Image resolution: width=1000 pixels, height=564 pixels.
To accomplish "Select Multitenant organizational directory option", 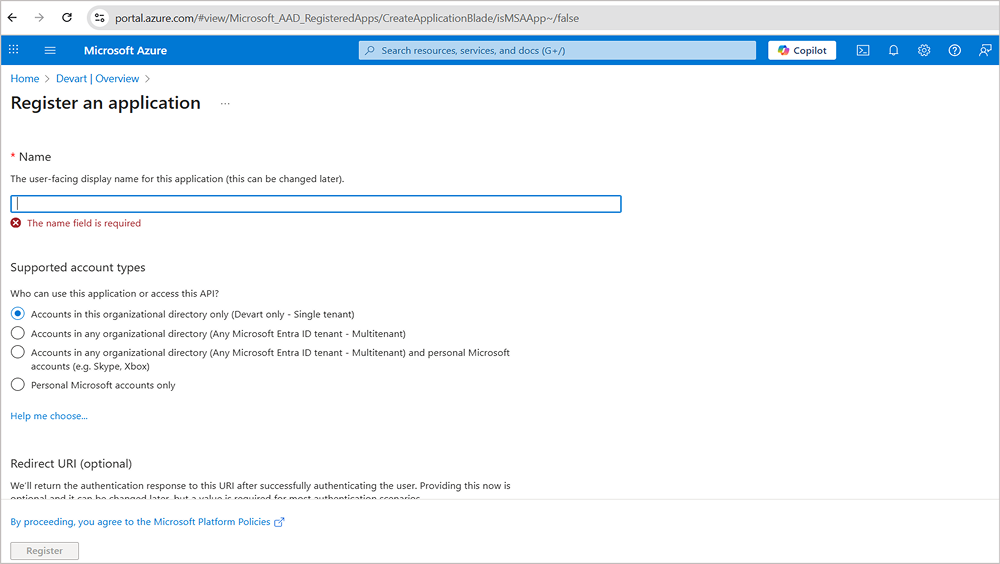I will point(18,333).
